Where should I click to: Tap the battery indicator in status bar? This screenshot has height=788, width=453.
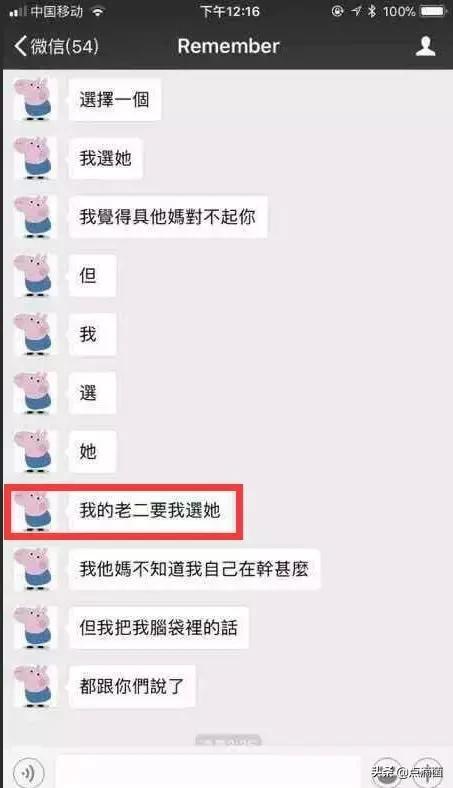coord(433,11)
